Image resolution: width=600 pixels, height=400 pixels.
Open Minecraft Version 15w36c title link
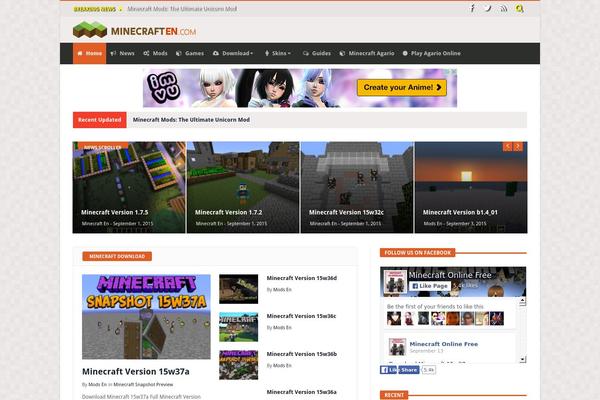(302, 316)
